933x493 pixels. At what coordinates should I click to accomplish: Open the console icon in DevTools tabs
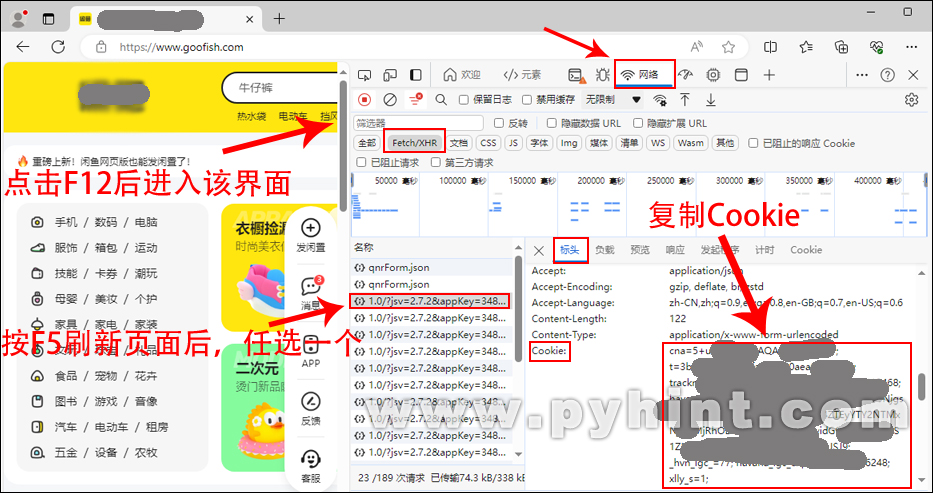click(x=575, y=75)
